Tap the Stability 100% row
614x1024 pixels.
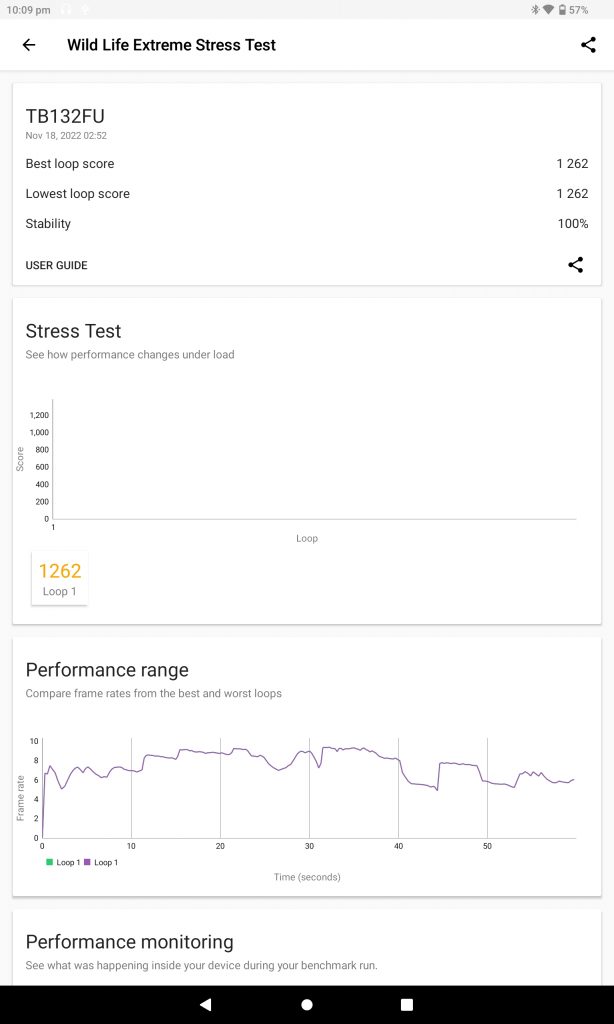point(306,224)
